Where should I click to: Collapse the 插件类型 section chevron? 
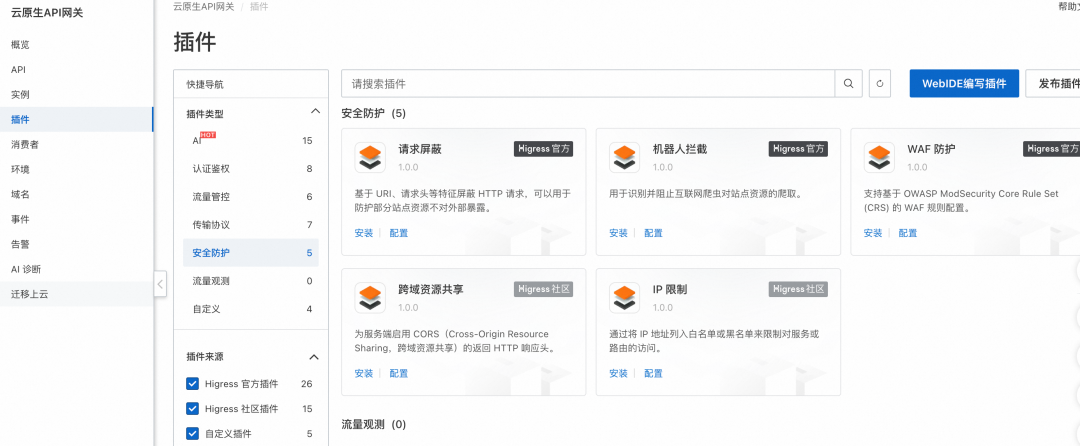pyautogui.click(x=315, y=112)
